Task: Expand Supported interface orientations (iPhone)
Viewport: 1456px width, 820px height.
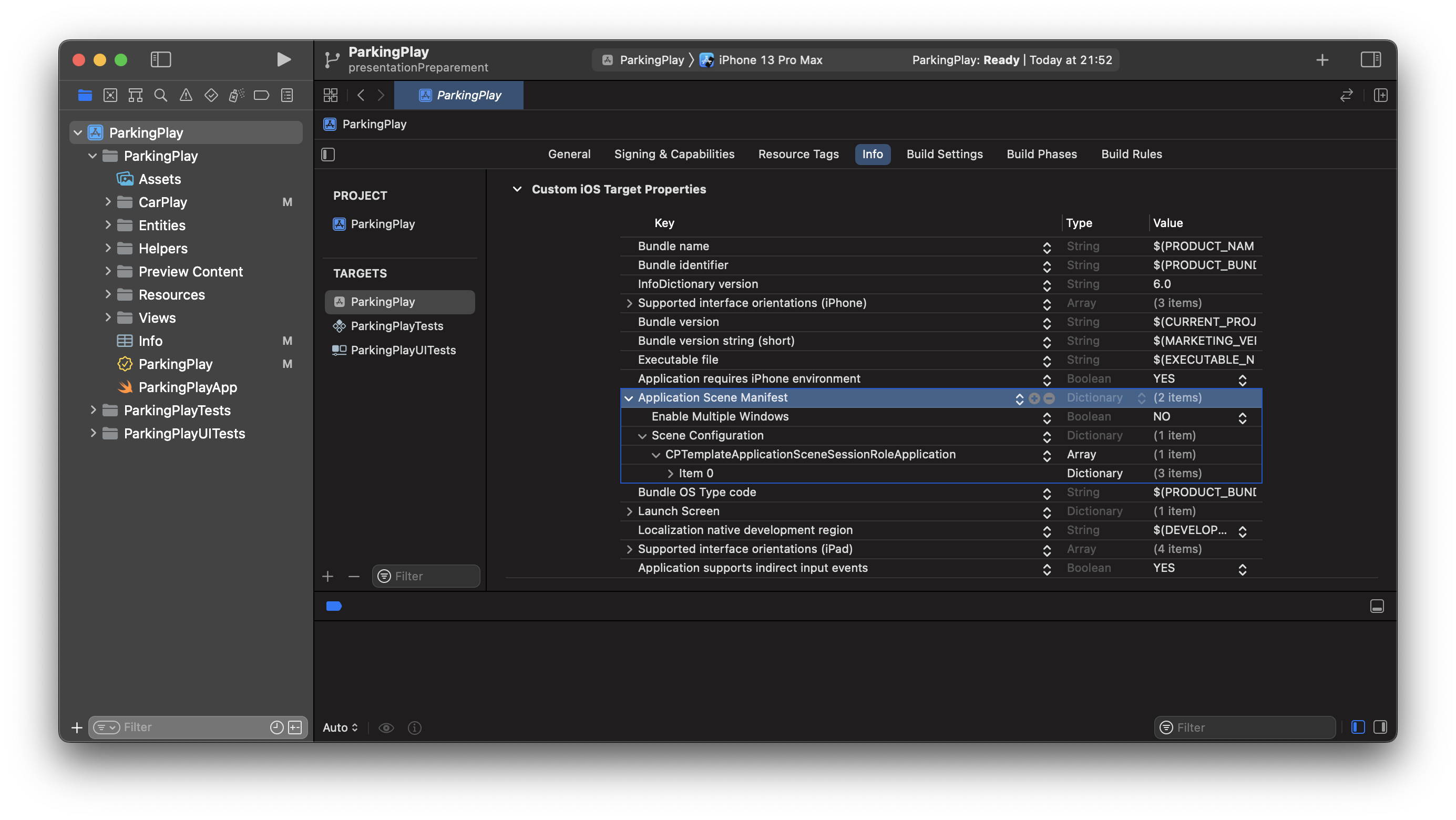Action: click(x=629, y=303)
